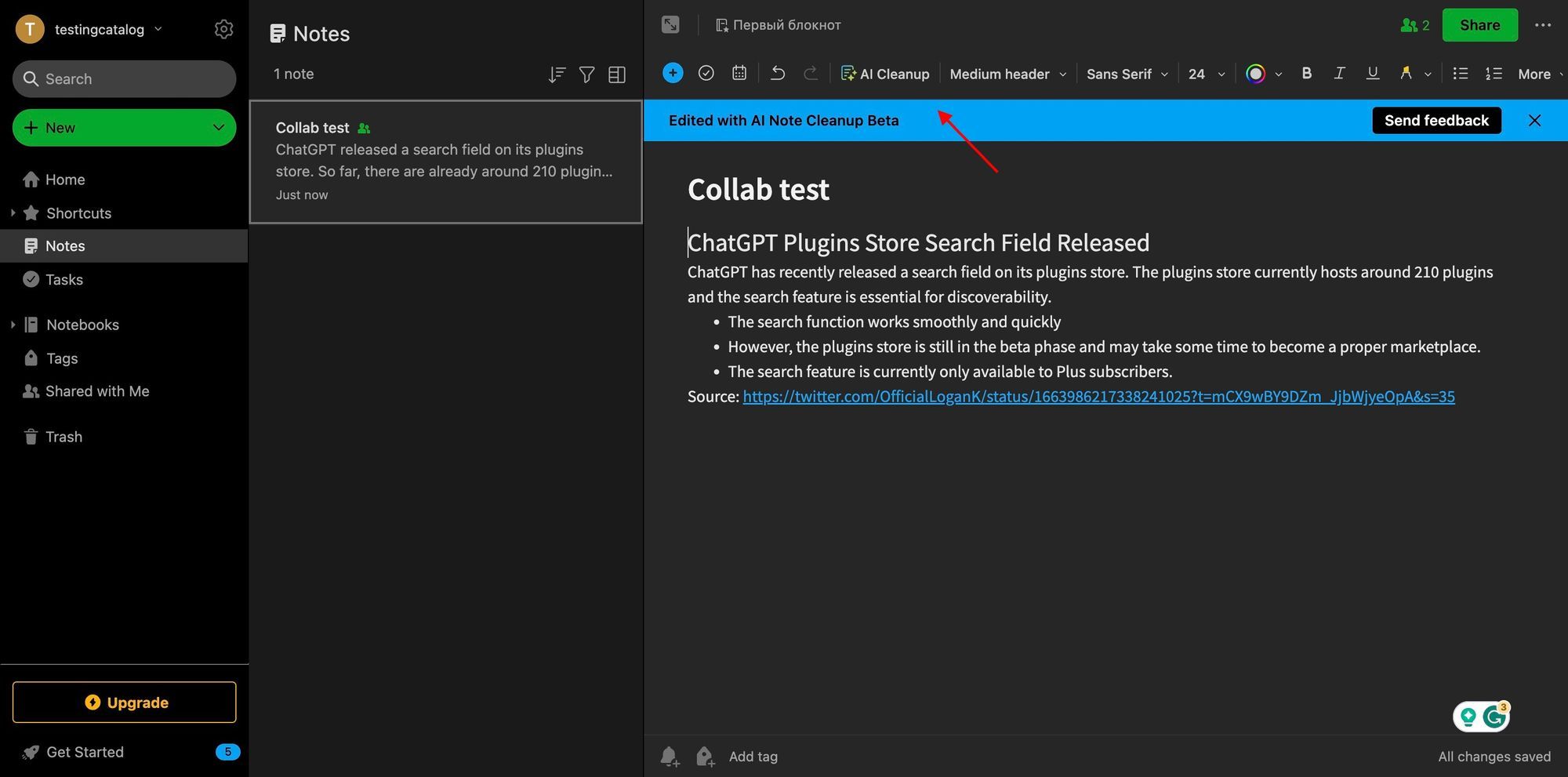Open Shared with Me
Image resolution: width=1568 pixels, height=777 pixels.
(96, 390)
